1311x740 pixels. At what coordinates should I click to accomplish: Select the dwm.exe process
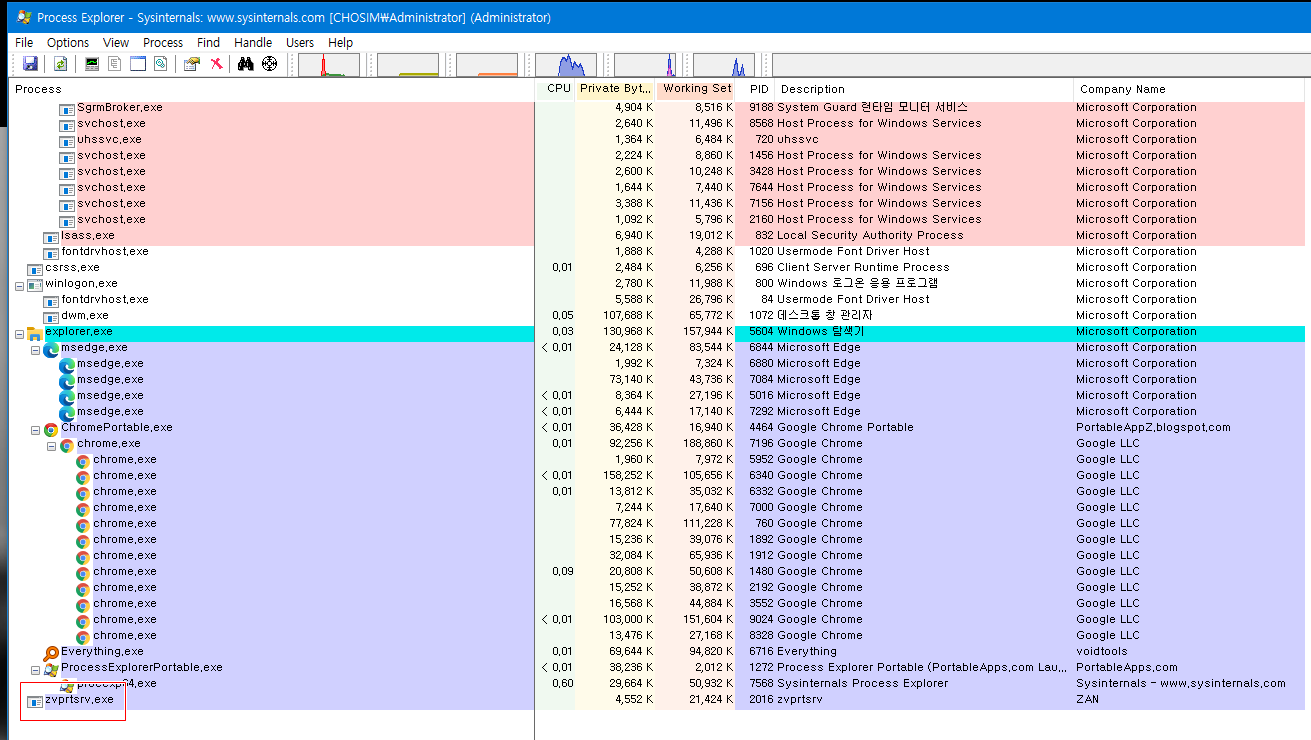85,316
